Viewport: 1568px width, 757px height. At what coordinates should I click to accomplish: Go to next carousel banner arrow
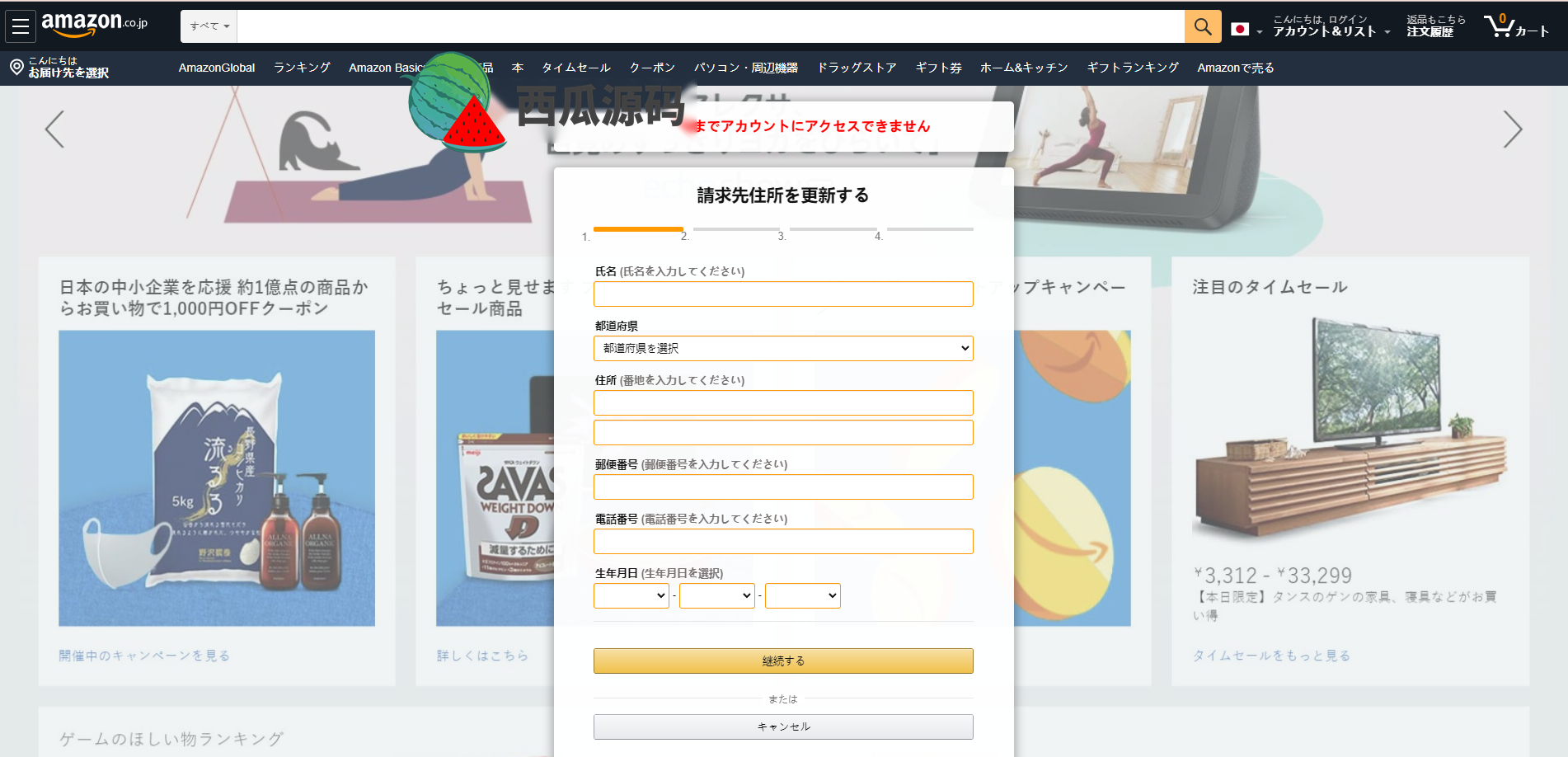click(x=1512, y=129)
